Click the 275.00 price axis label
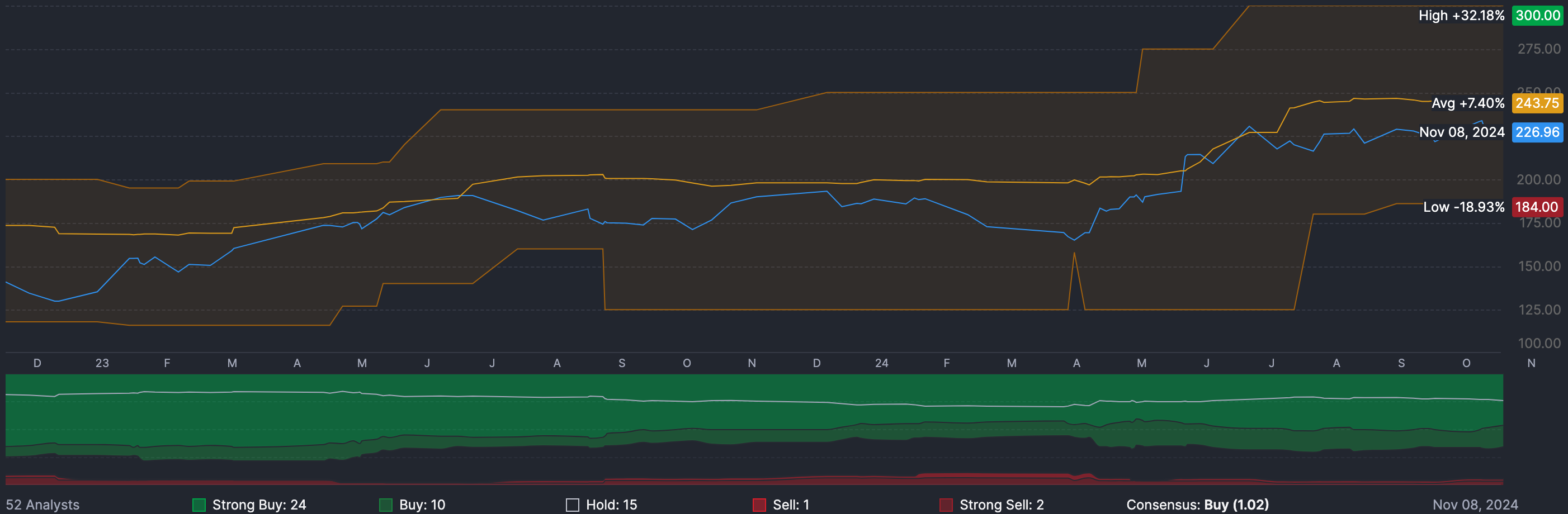1568x514 pixels. (x=1539, y=49)
